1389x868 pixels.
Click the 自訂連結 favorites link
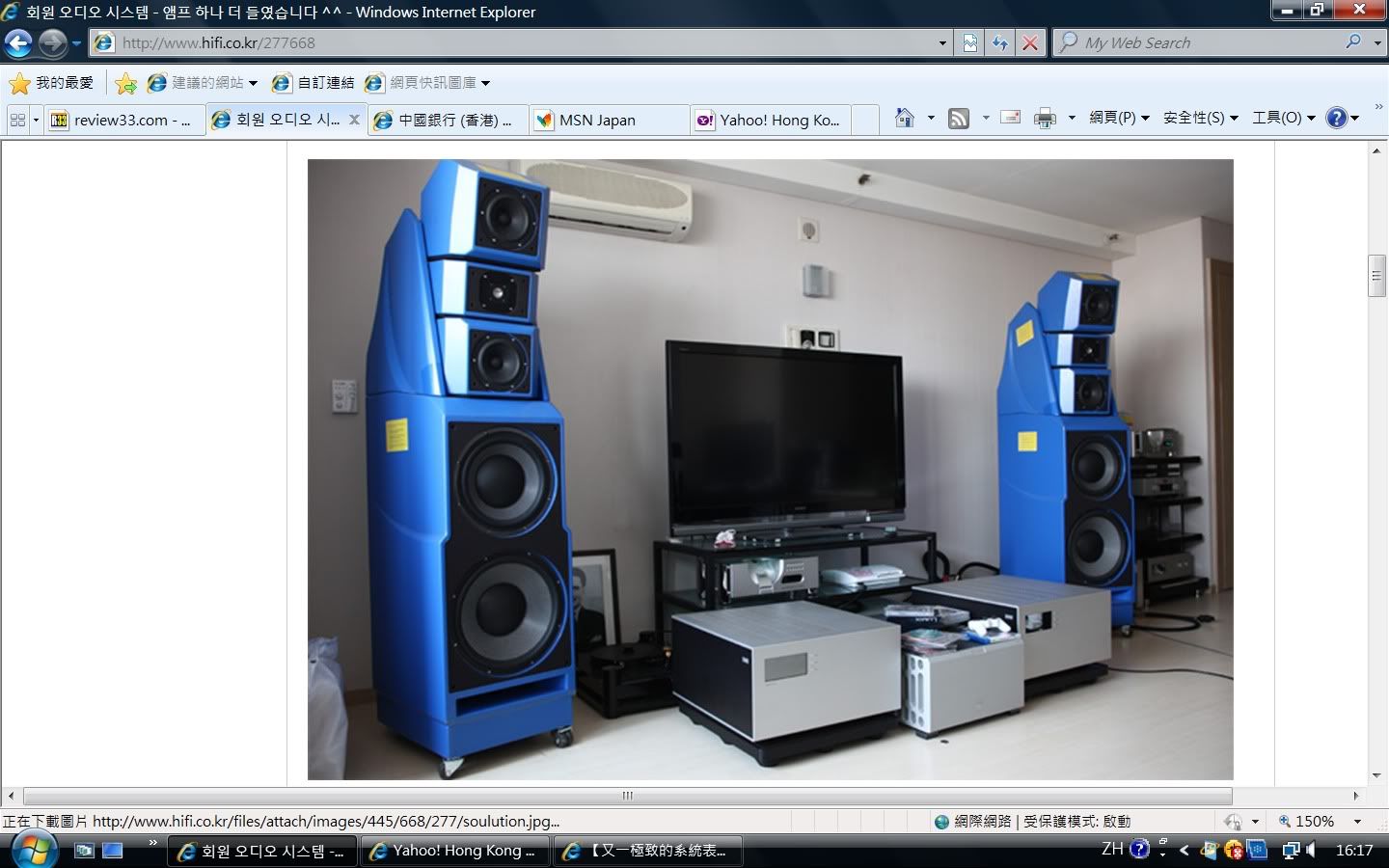314,83
